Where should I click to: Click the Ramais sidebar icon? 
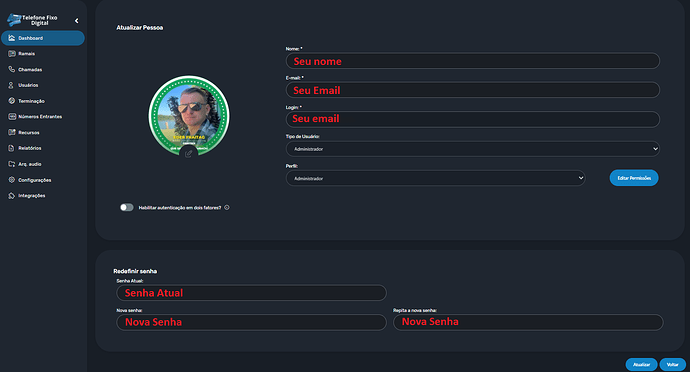(x=12, y=54)
